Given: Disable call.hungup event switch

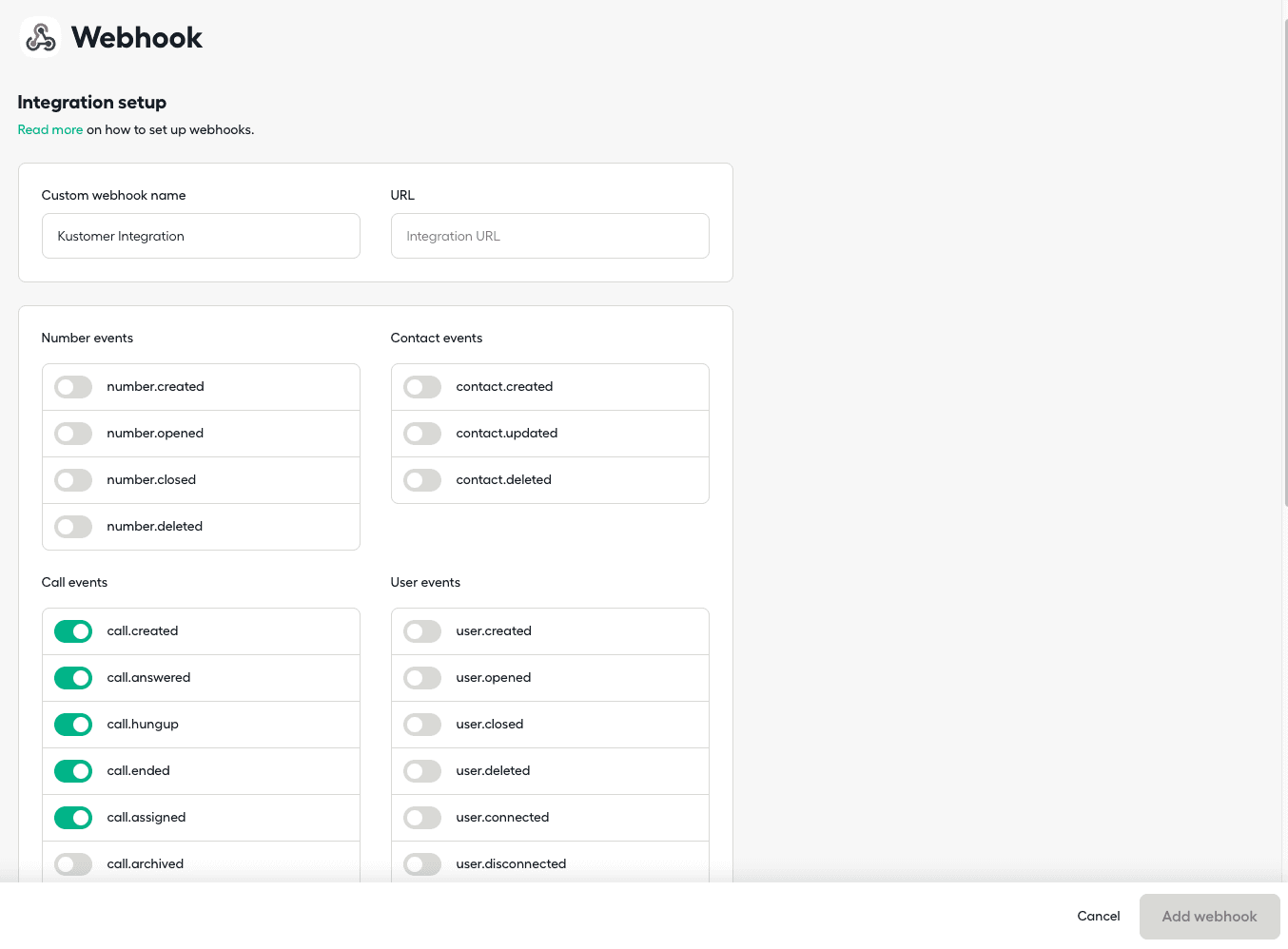Looking at the screenshot, I should point(73,725).
